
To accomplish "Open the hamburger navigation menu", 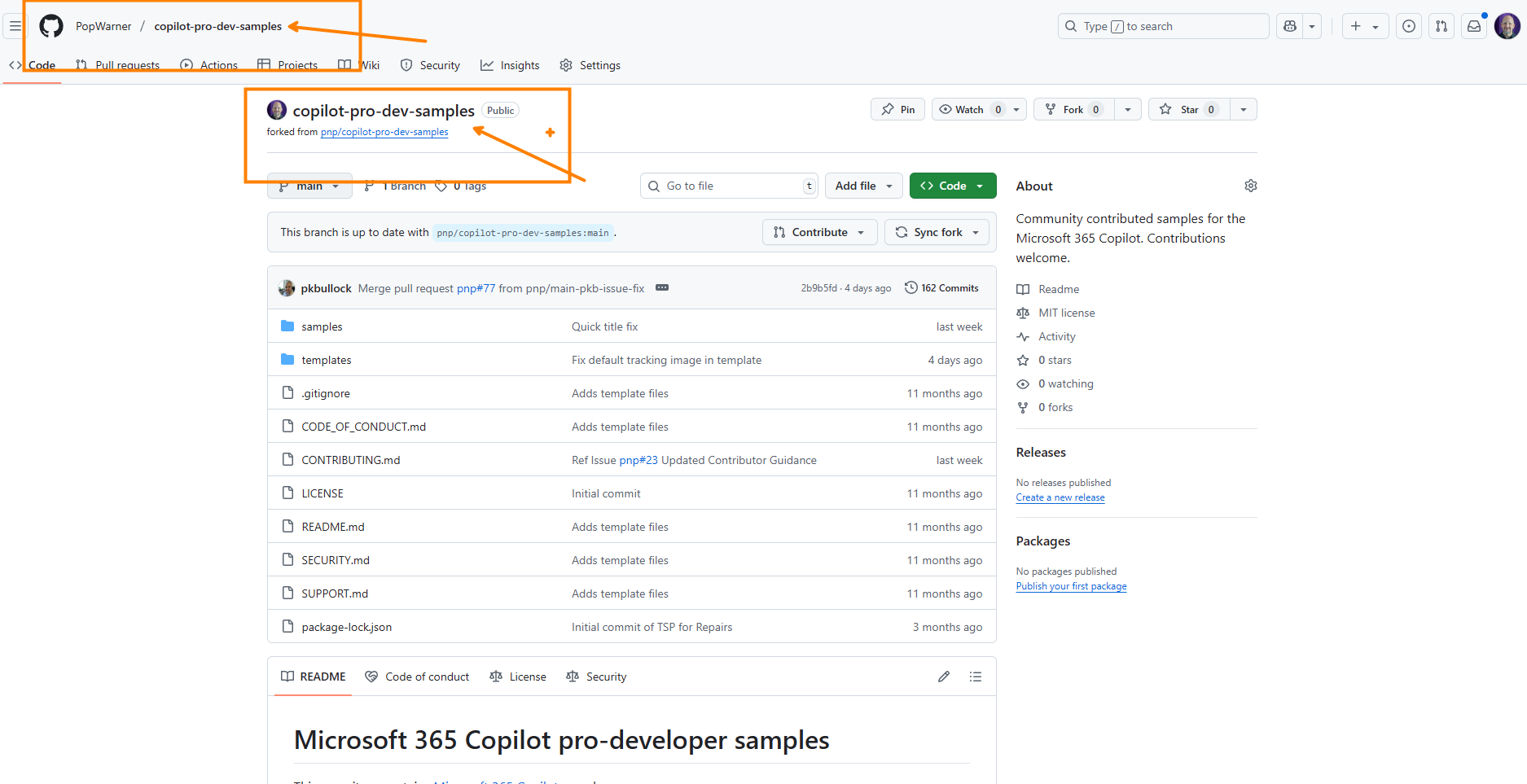I will tap(15, 26).
